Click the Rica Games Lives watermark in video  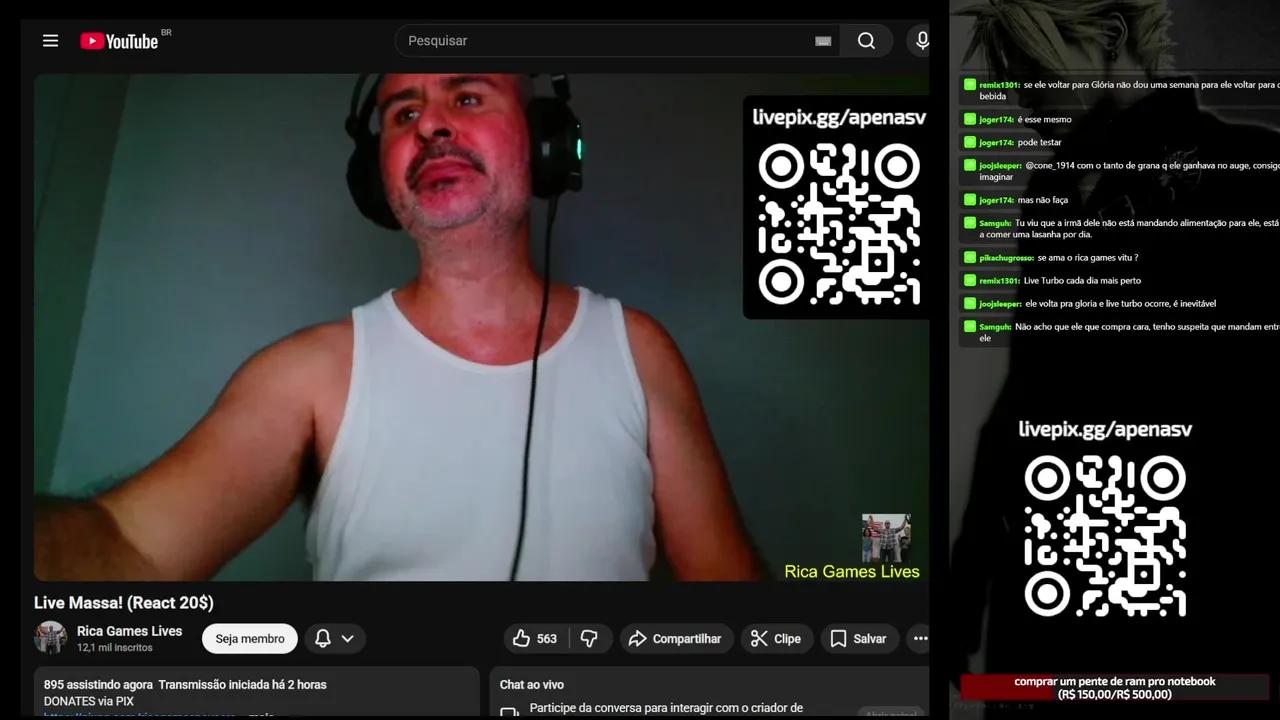(852, 572)
